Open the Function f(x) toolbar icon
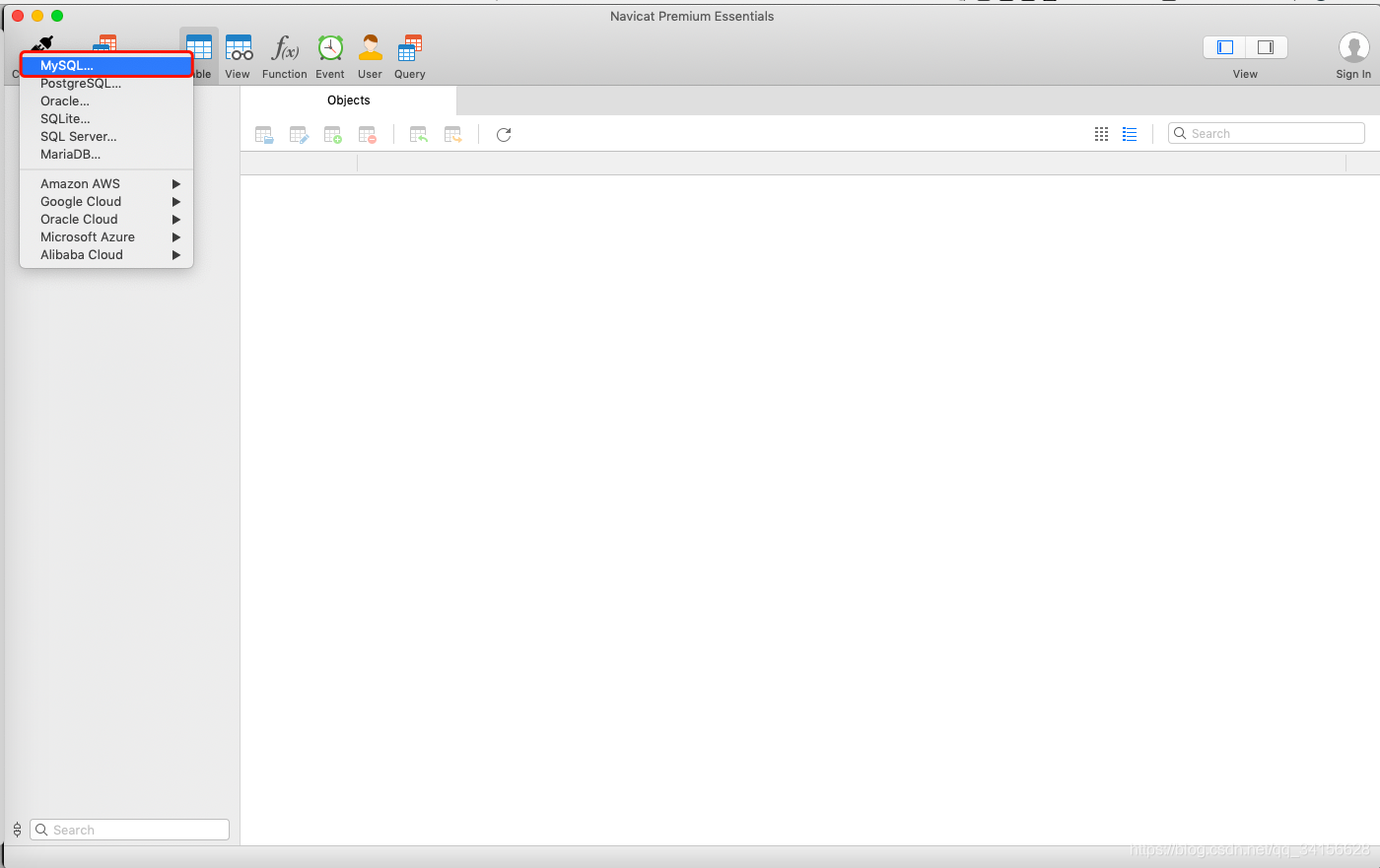Screen dimensions: 1380x868 coord(285,47)
